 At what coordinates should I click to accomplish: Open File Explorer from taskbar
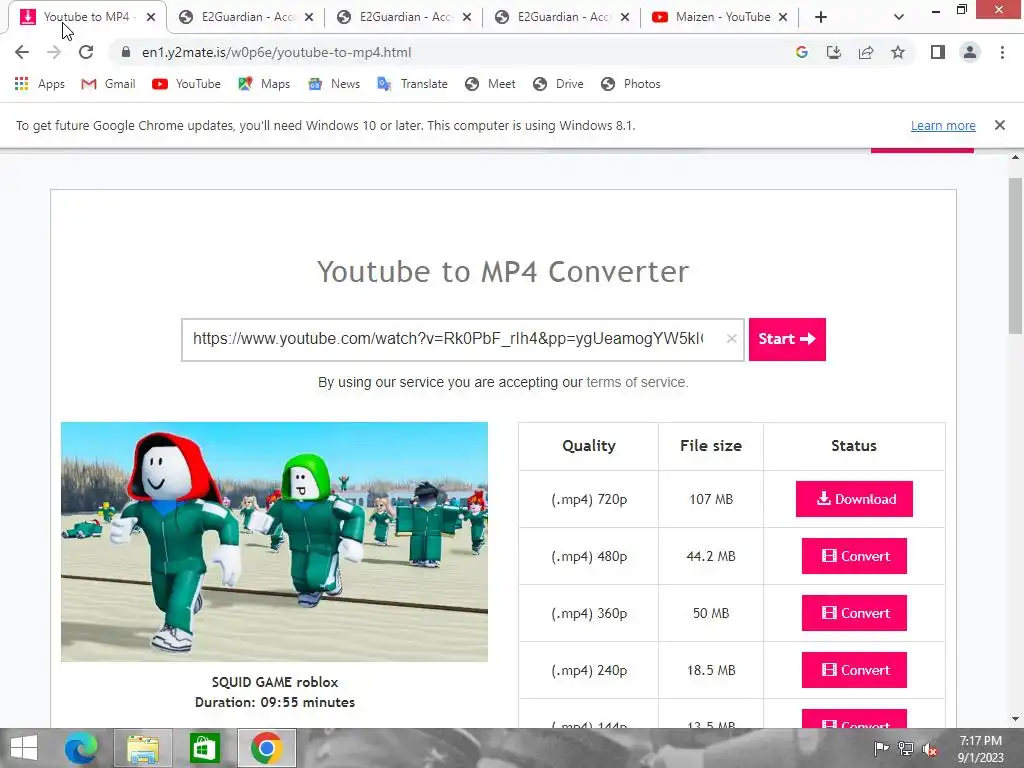(143, 748)
